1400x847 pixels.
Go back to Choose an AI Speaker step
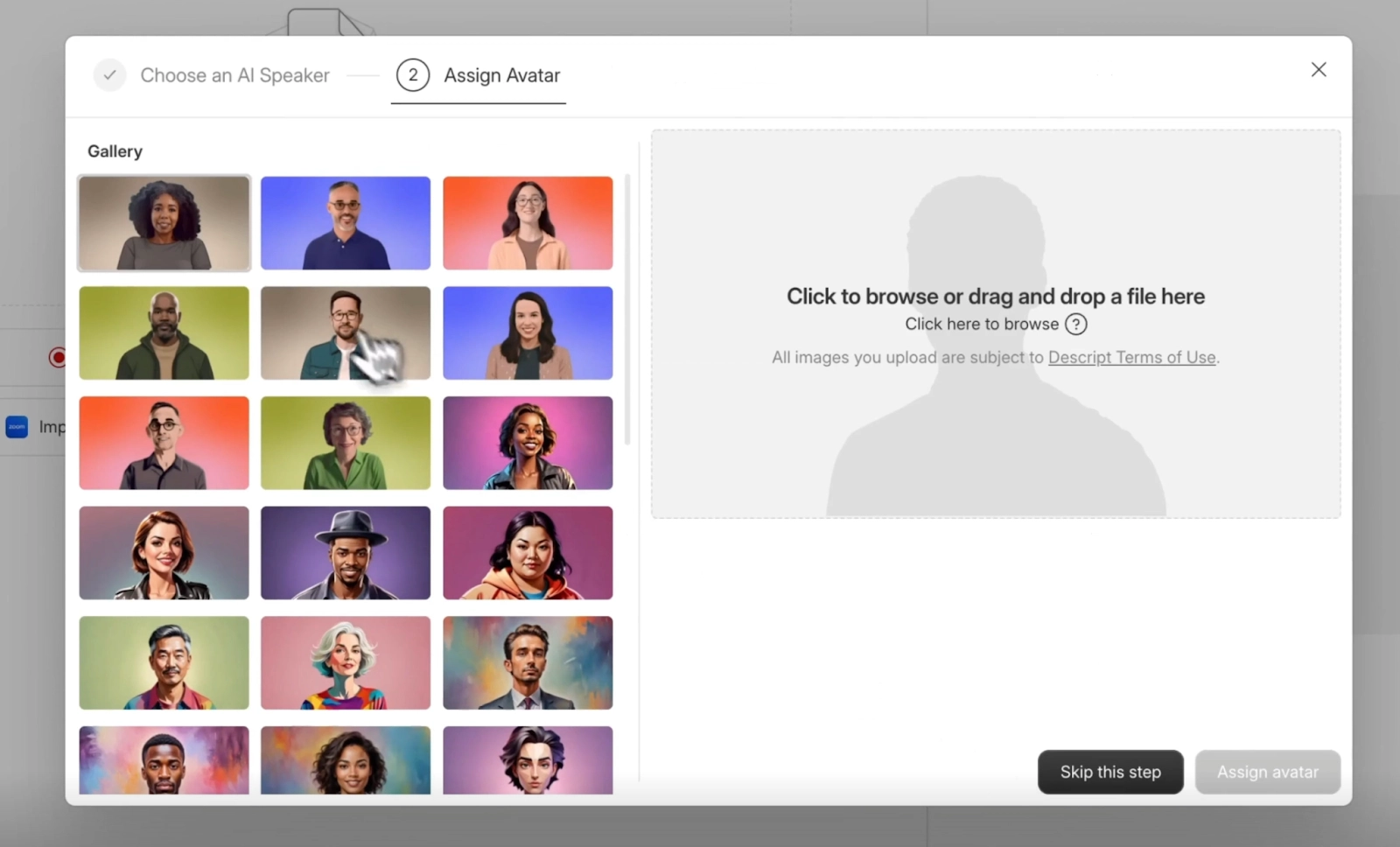[234, 75]
